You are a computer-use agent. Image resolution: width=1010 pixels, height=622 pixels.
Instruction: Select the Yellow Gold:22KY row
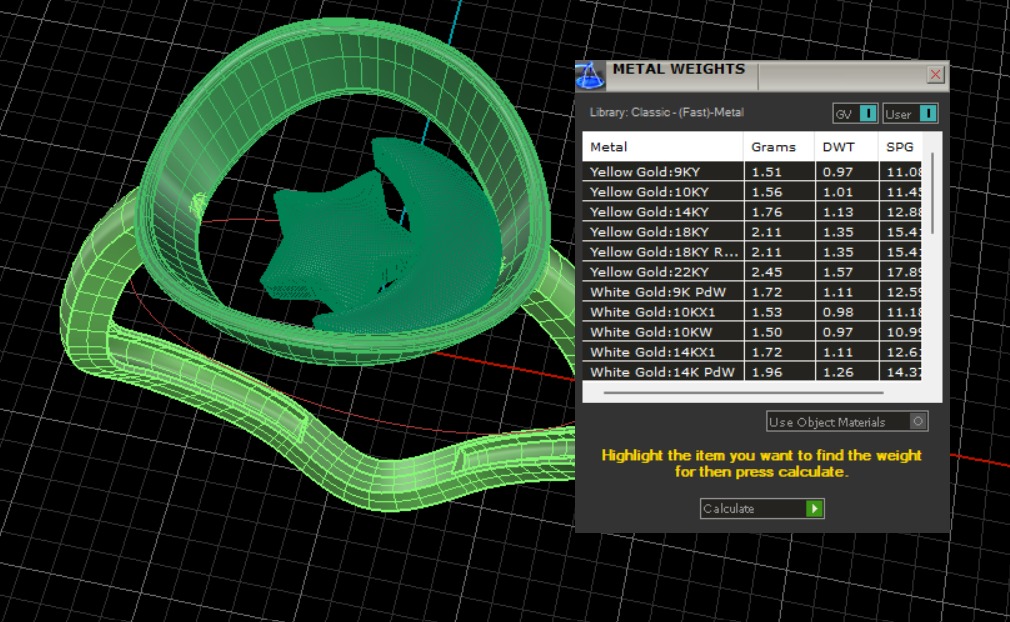pyautogui.click(x=752, y=272)
